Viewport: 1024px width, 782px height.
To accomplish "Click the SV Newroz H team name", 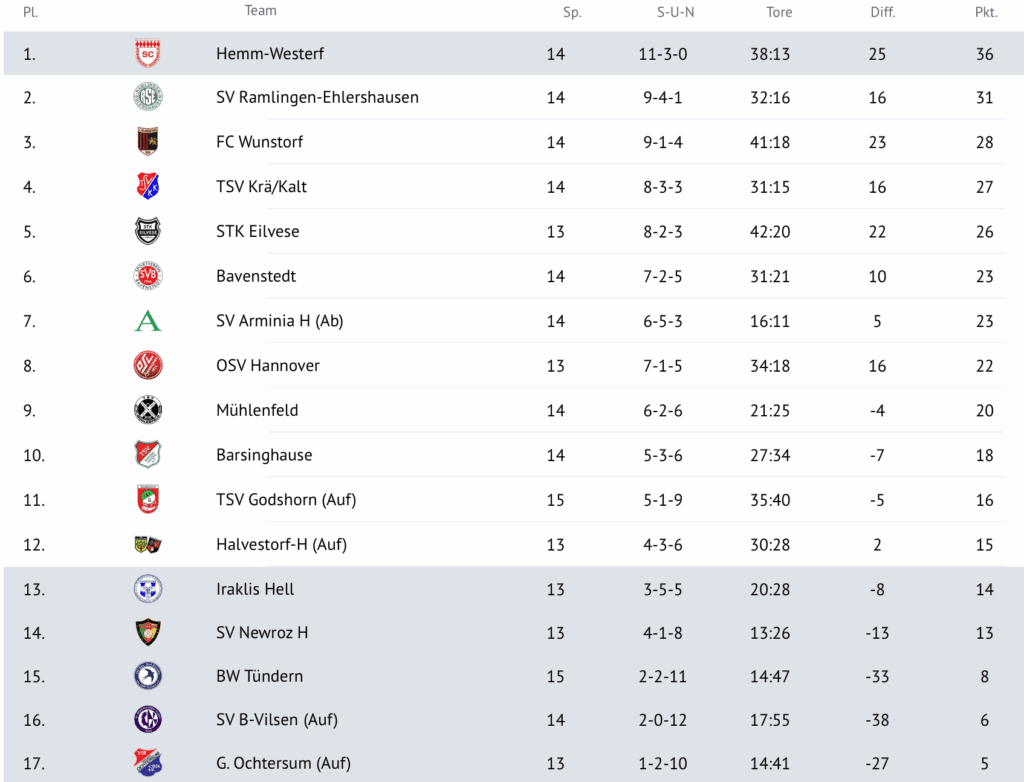I will [262, 633].
